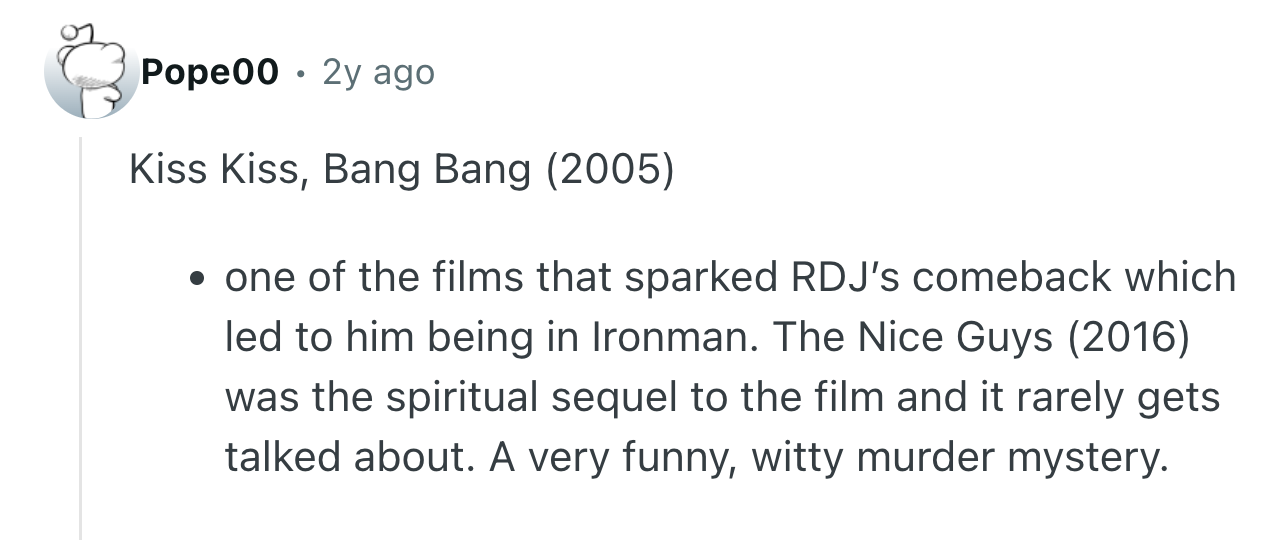
Task: Click the words "Bang Bang" in the title line
Action: click(427, 170)
